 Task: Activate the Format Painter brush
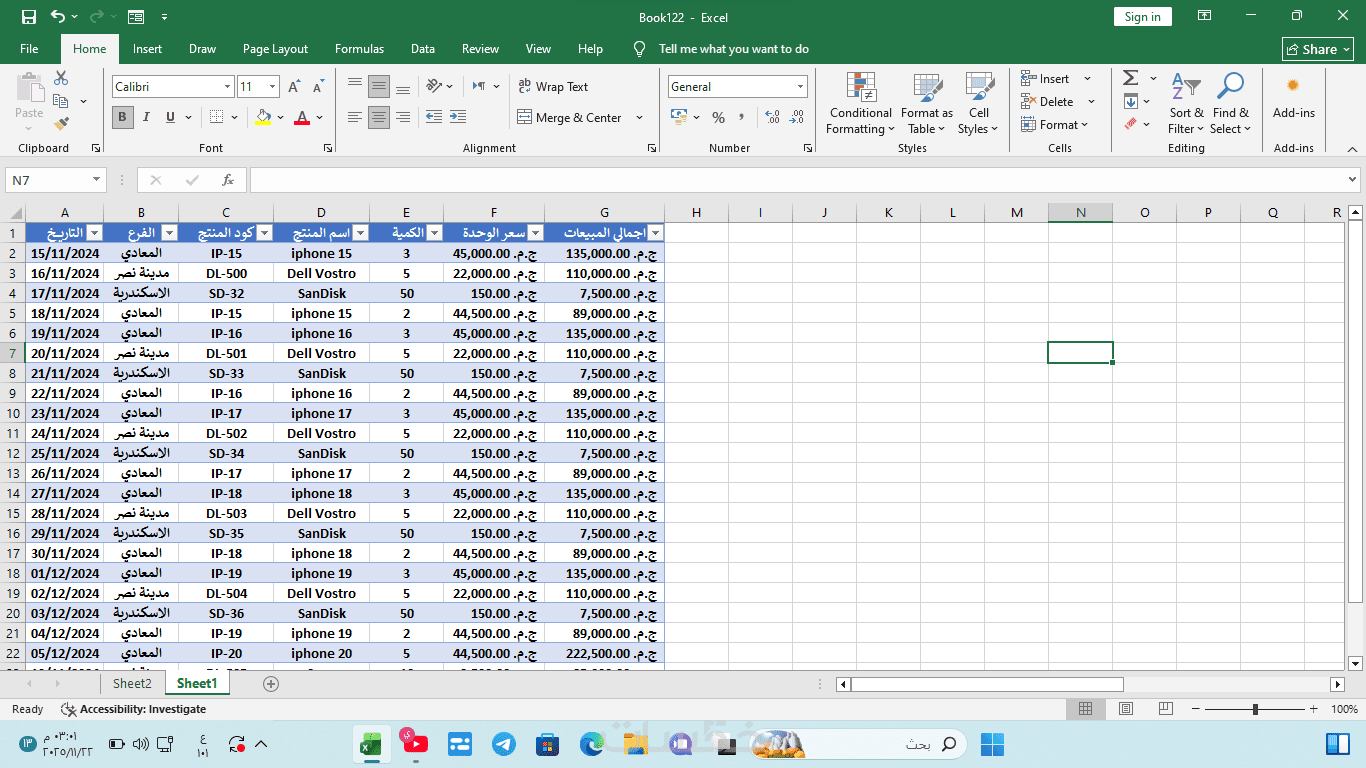(x=61, y=124)
